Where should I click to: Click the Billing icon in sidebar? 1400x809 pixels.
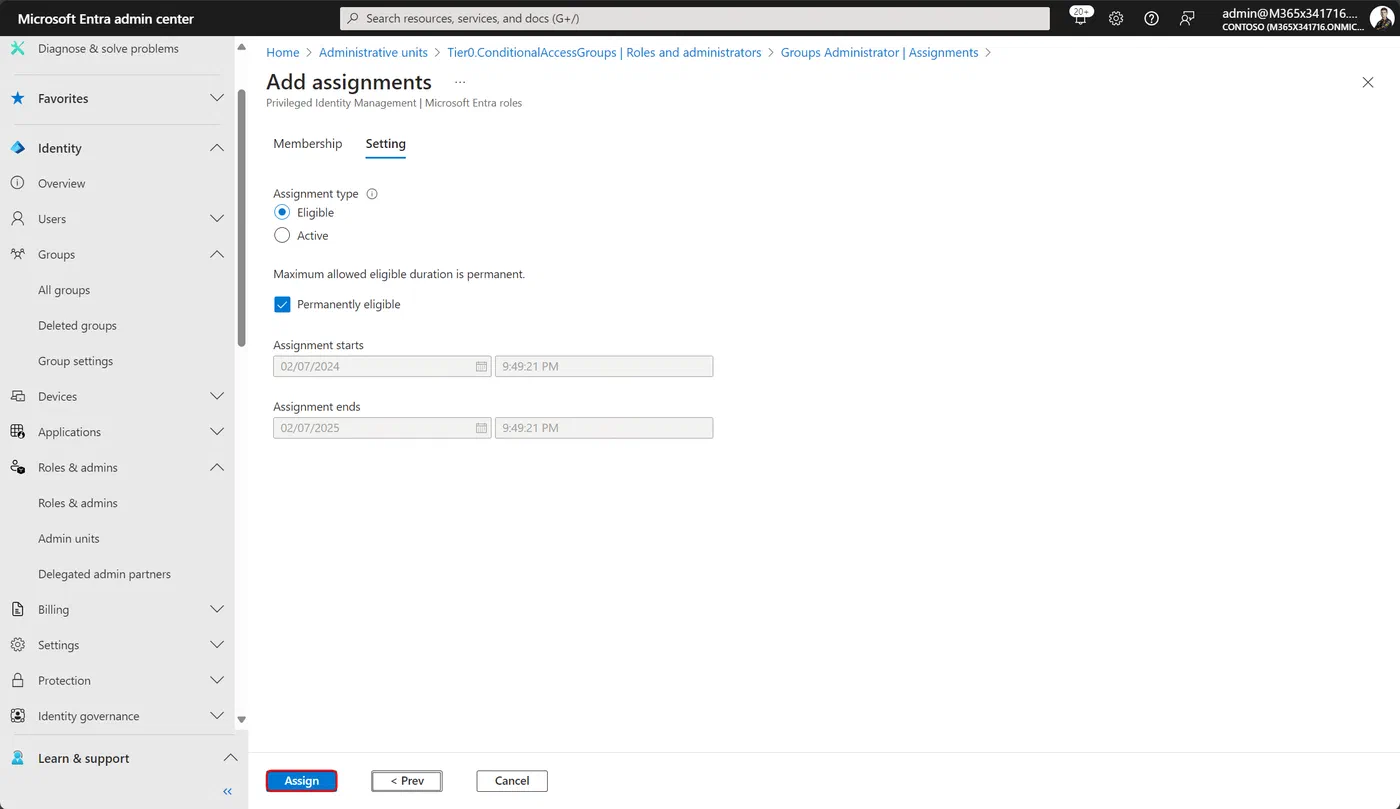point(17,609)
